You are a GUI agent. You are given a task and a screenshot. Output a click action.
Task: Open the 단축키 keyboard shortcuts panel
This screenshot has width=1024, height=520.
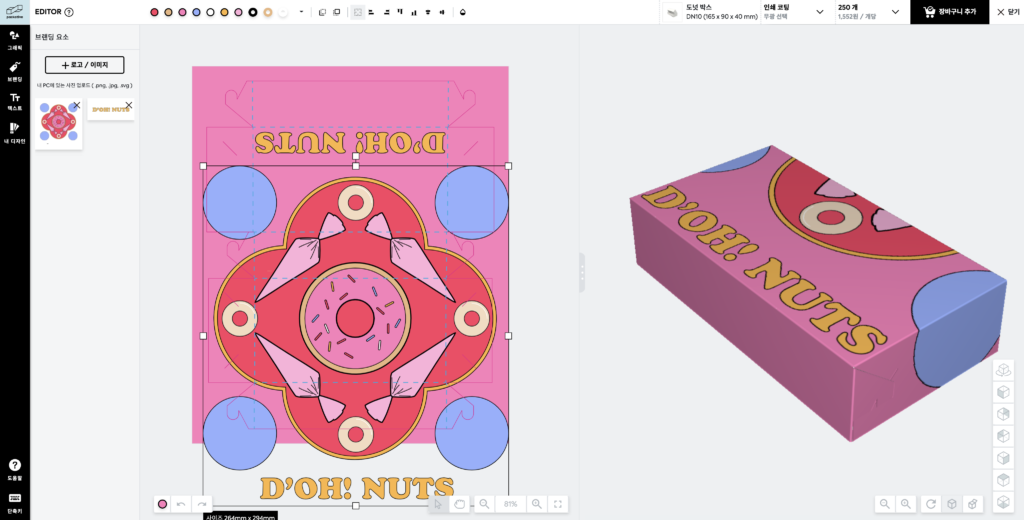(x=14, y=502)
